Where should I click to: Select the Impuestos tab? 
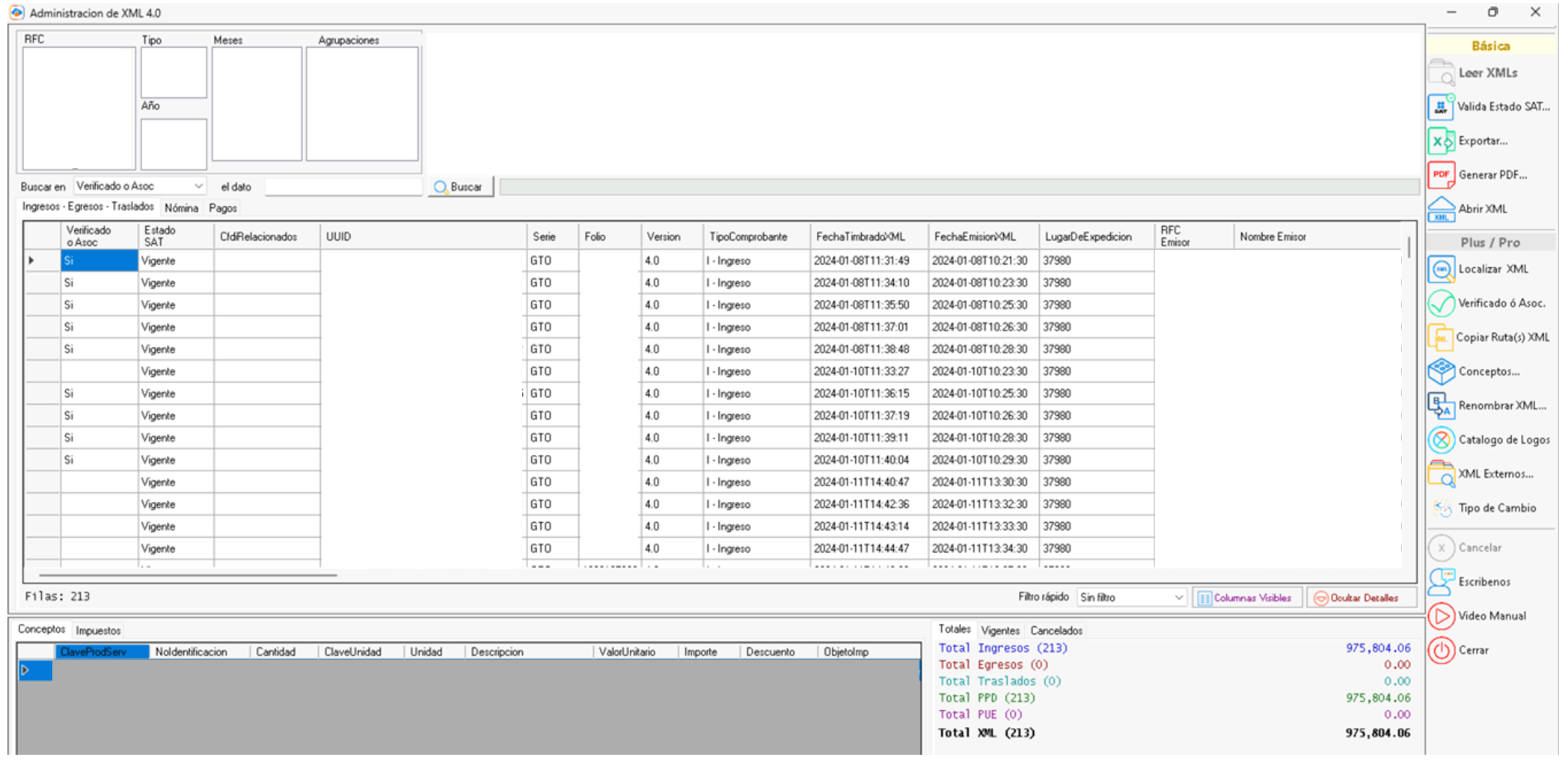(x=97, y=630)
